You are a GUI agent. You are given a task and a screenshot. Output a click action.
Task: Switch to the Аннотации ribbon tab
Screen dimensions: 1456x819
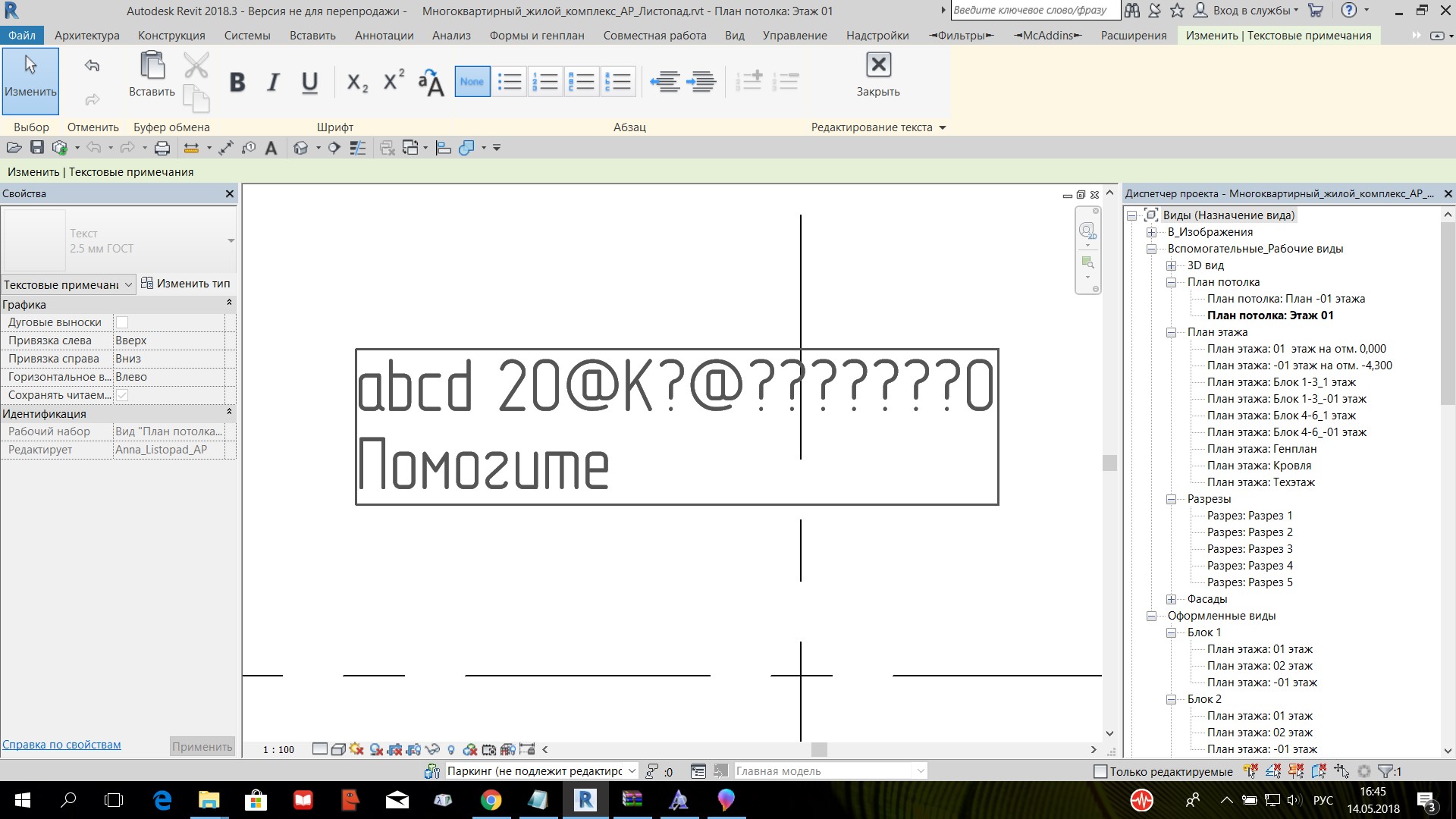384,36
